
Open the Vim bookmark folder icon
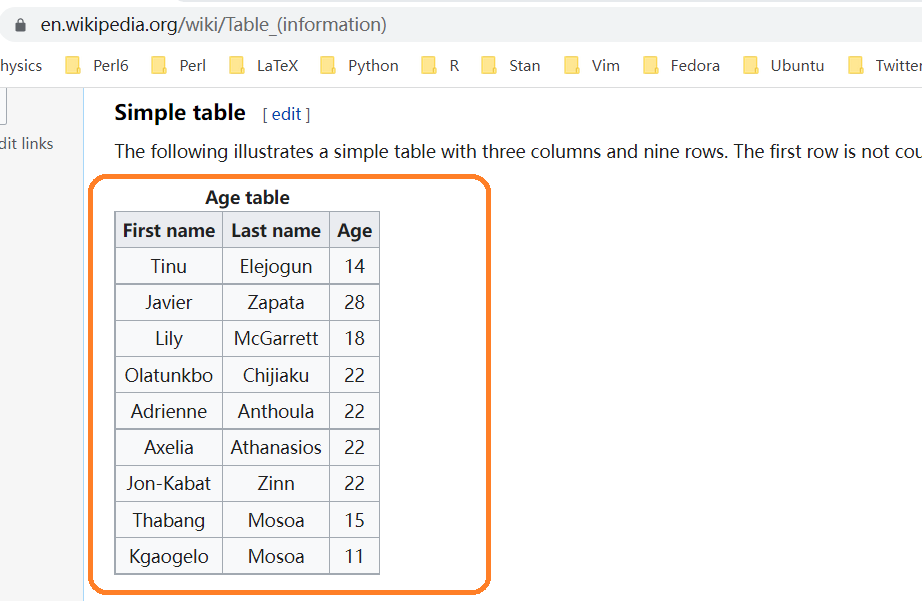click(x=572, y=66)
